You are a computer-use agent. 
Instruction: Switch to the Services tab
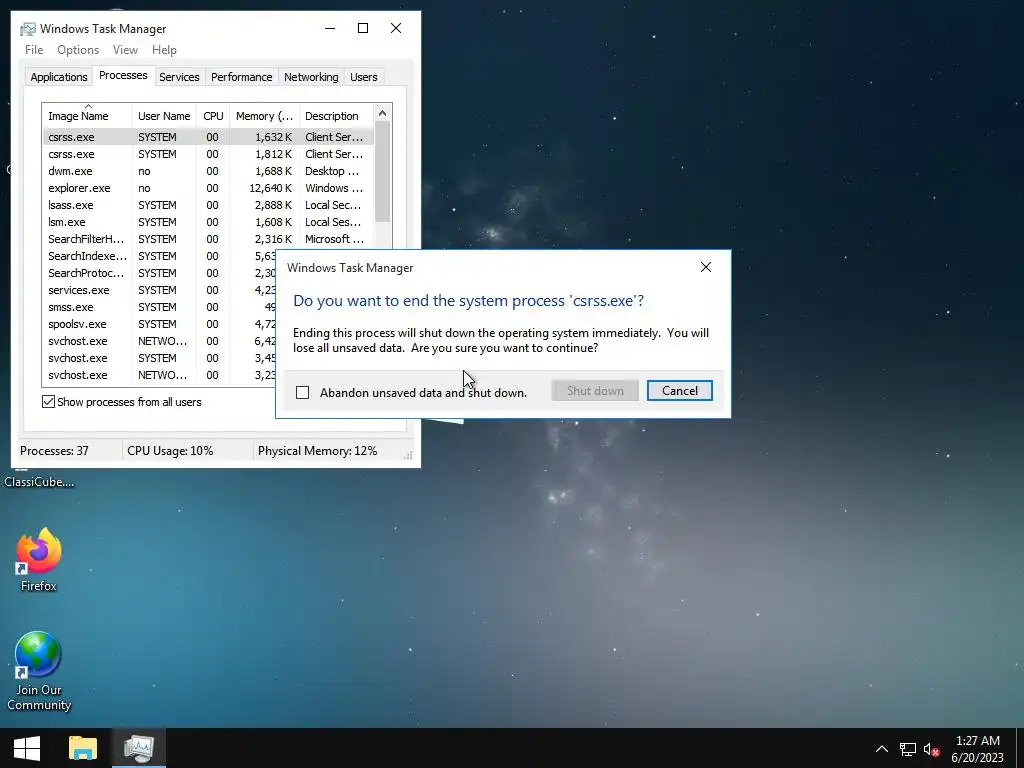click(x=179, y=77)
